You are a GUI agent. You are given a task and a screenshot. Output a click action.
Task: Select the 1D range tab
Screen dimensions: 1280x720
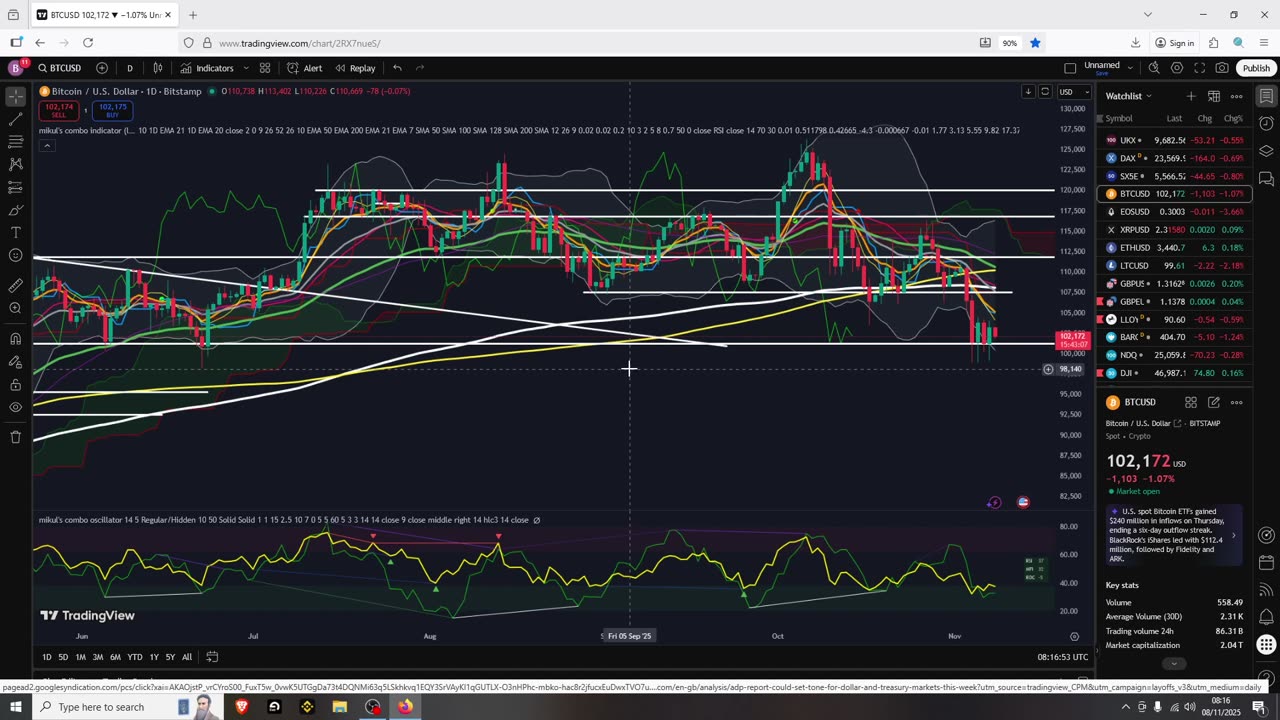[x=47, y=657]
